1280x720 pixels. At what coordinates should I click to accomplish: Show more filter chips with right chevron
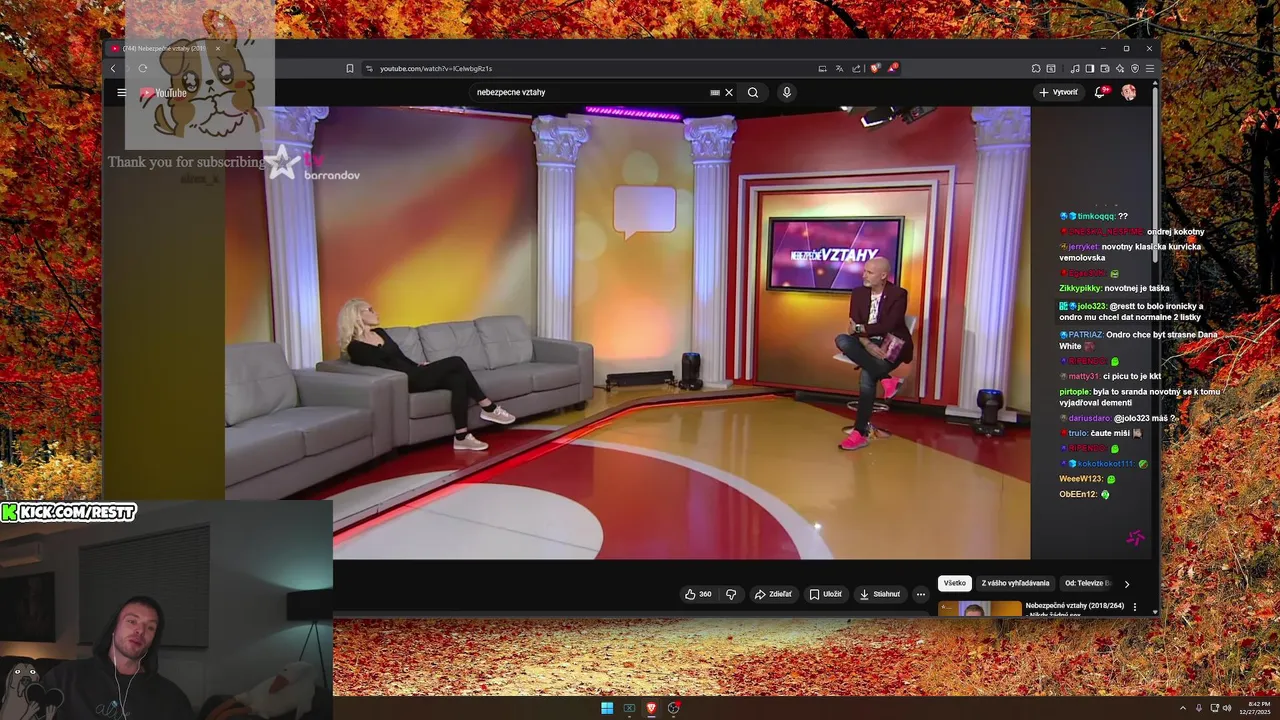pos(1127,583)
